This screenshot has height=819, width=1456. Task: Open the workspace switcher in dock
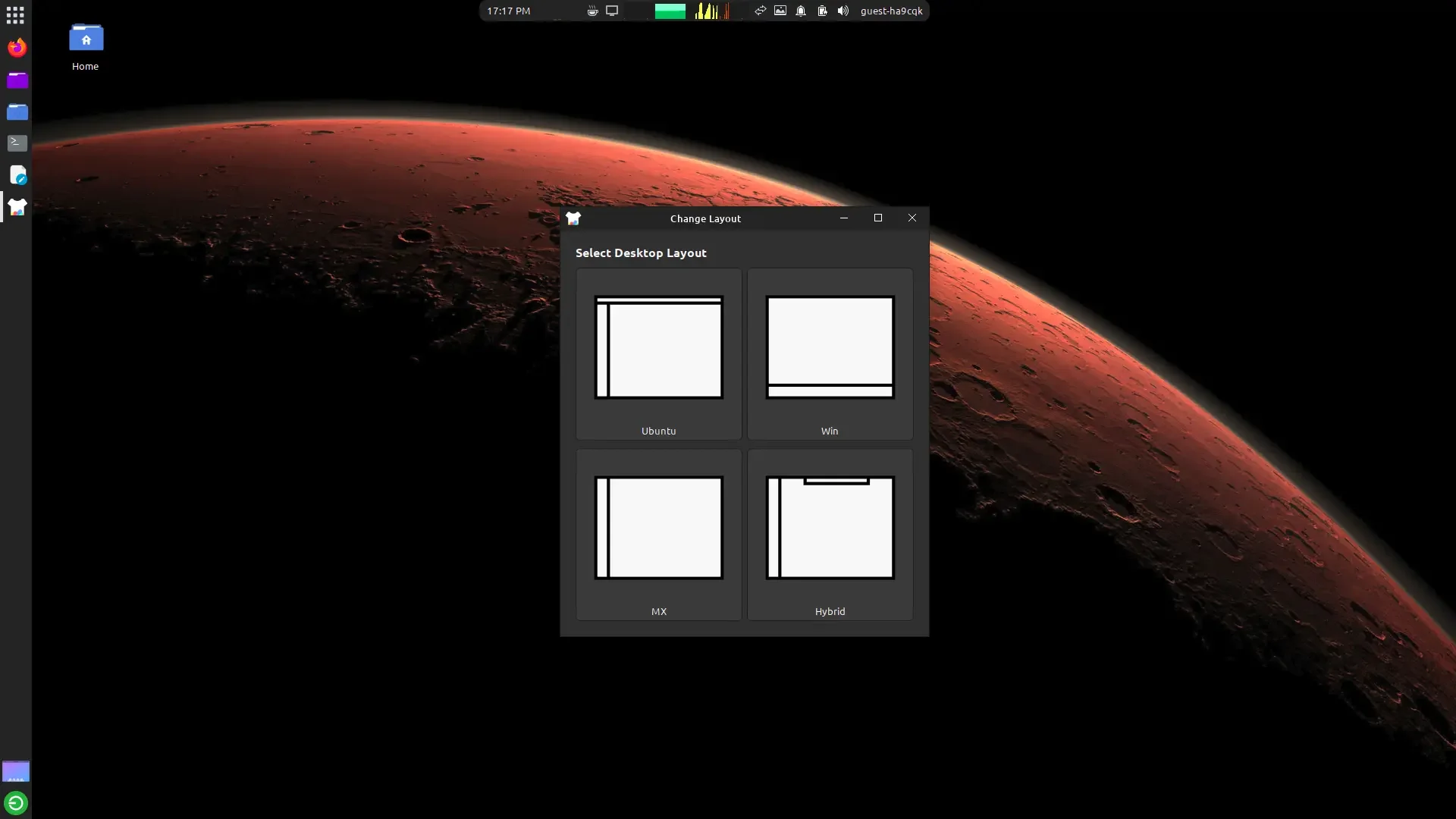(16, 772)
